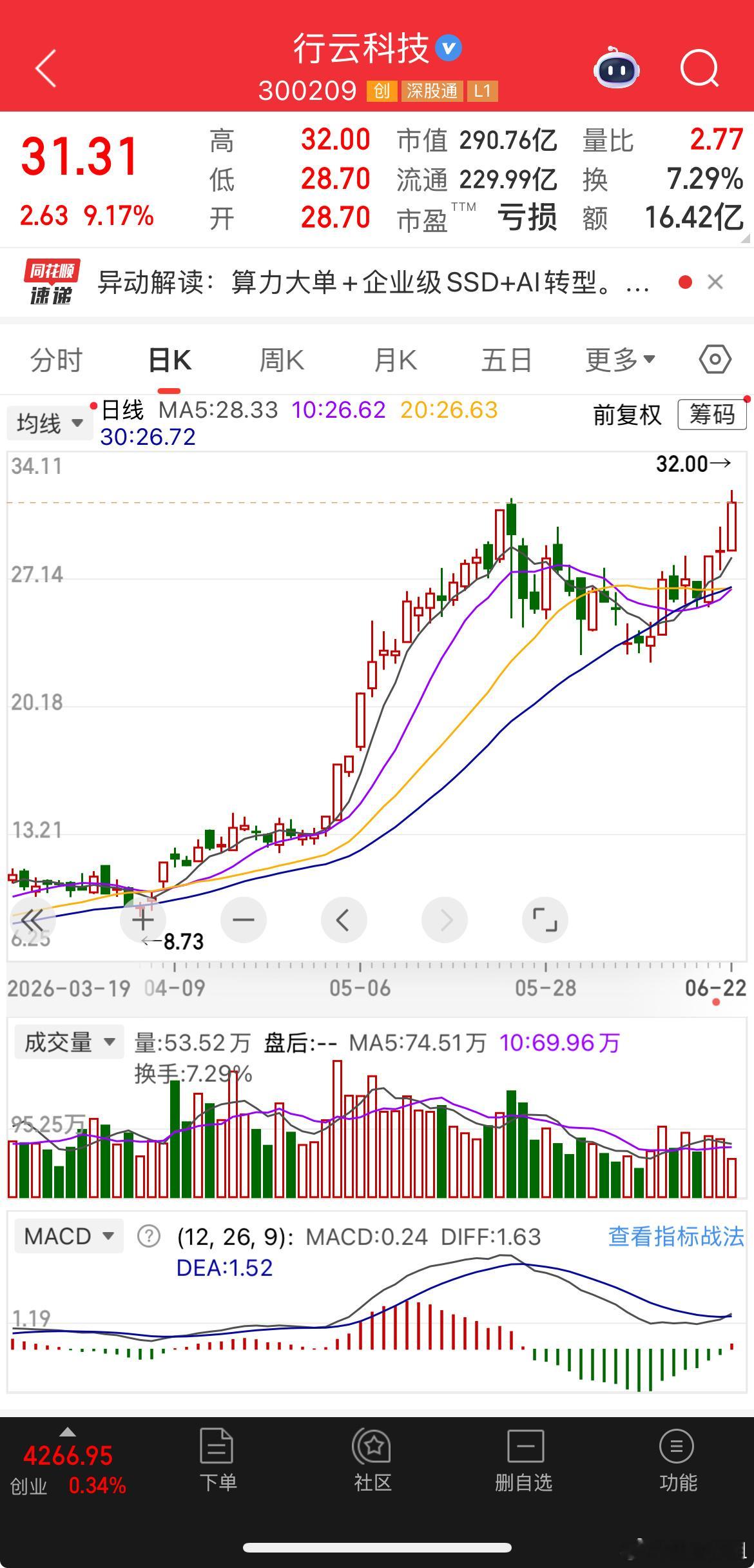Tap the back arrow in the header
754x1568 pixels.
click(46, 68)
